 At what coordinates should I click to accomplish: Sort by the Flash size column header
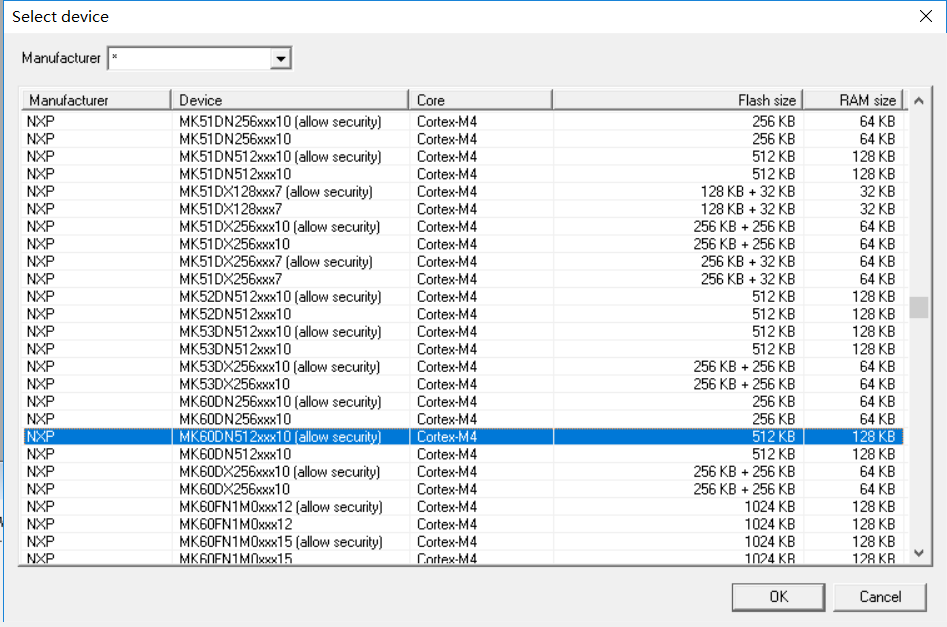[678, 100]
